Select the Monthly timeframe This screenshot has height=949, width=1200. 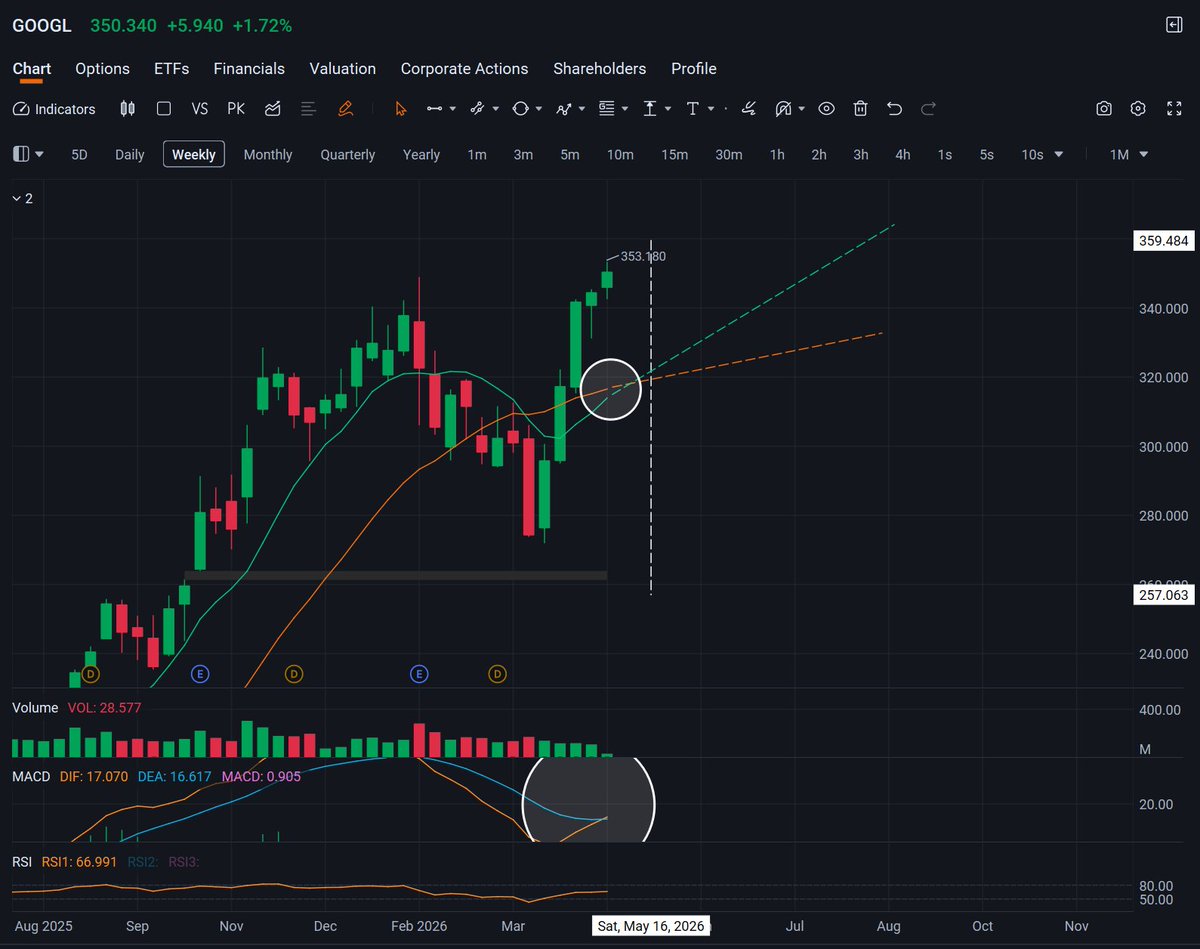point(268,154)
